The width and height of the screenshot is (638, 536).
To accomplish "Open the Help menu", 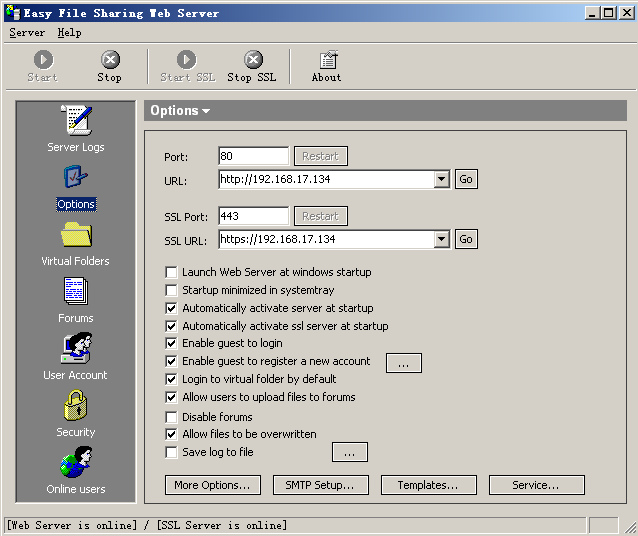I will pos(69,33).
